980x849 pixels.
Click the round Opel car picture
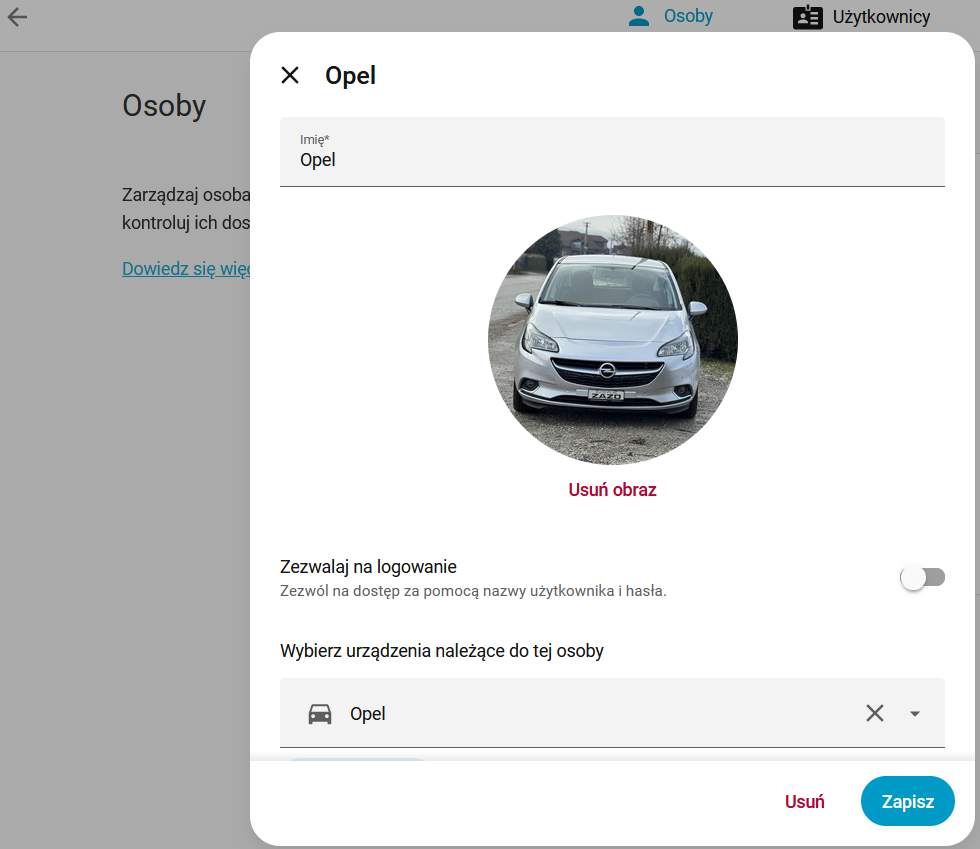tap(612, 340)
